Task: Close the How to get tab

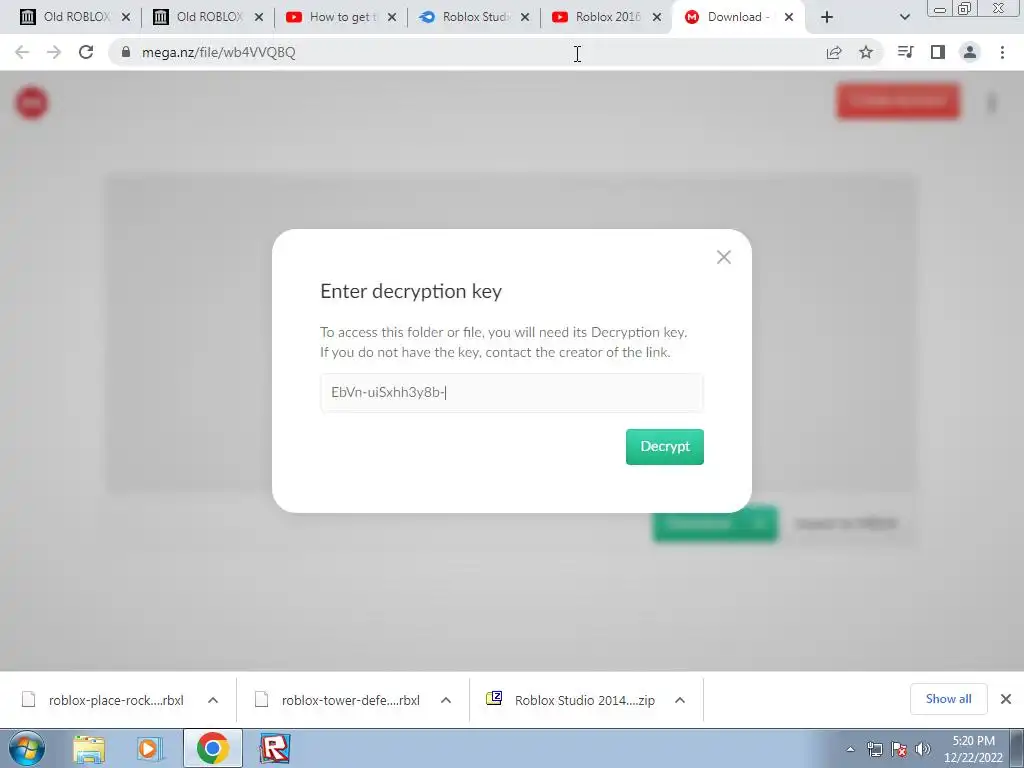Action: pos(392,18)
